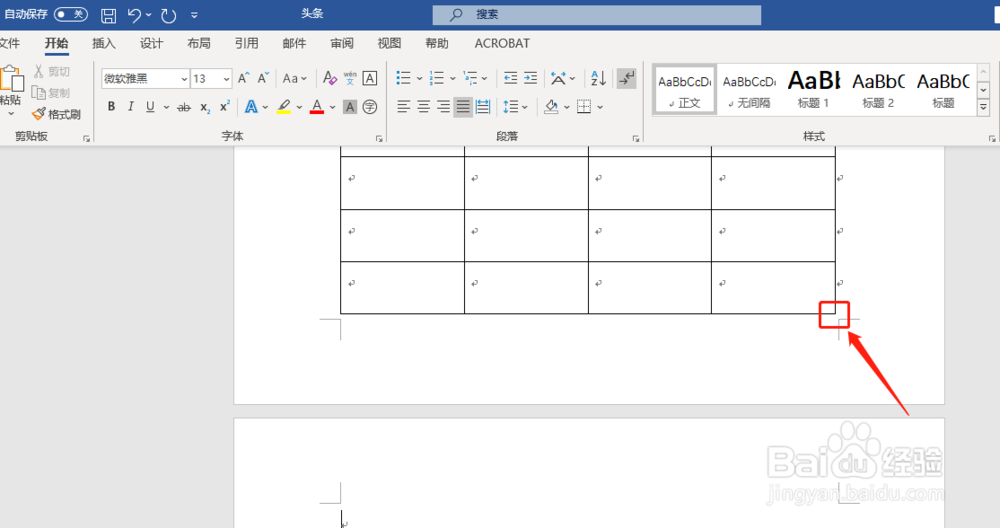
Task: Clear all formatting icon
Action: coord(330,78)
